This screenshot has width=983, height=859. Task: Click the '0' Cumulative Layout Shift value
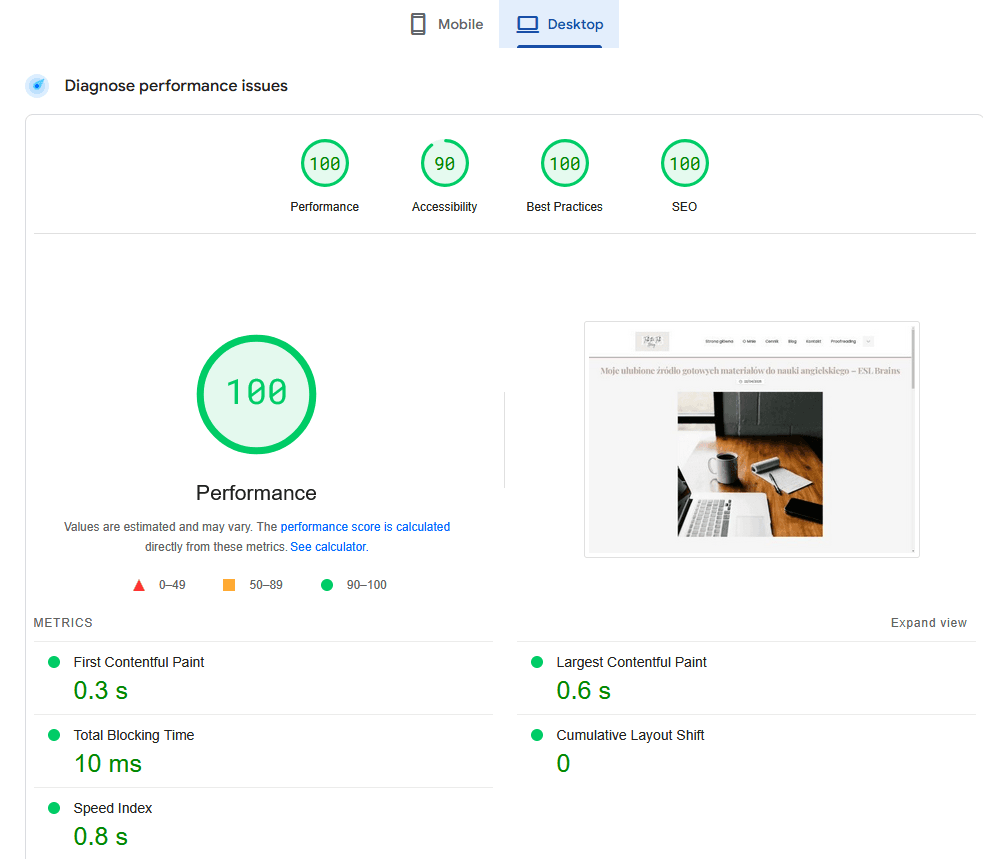click(563, 764)
